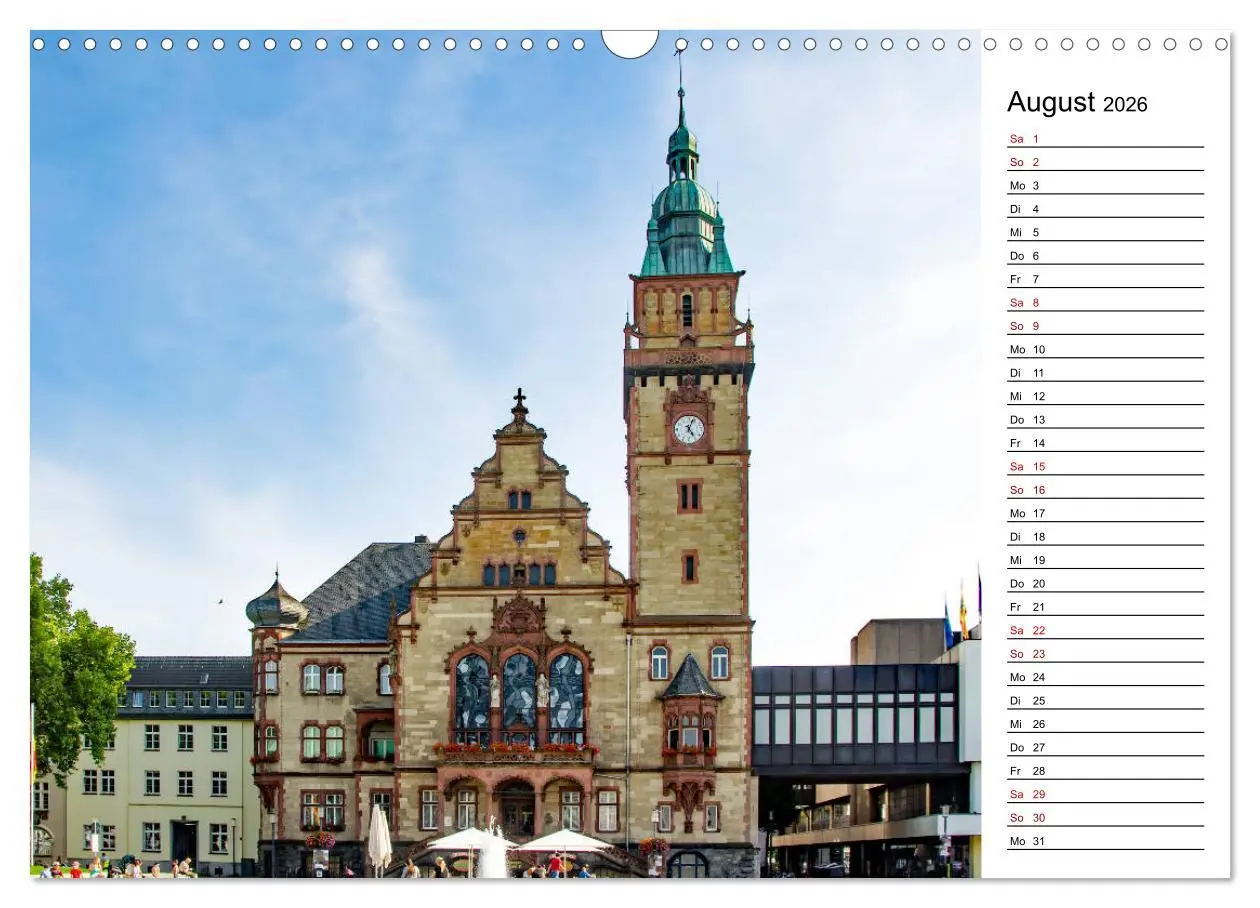Select the 'Mi 26' calendar row

point(1105,724)
